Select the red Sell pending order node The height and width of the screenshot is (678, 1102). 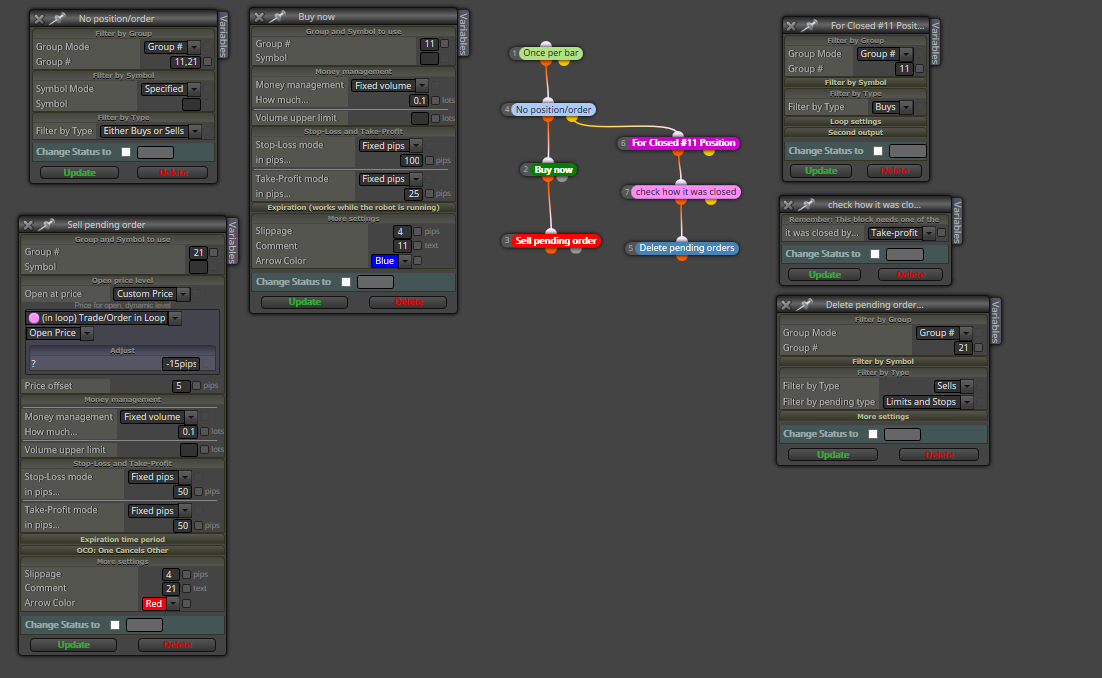point(555,240)
